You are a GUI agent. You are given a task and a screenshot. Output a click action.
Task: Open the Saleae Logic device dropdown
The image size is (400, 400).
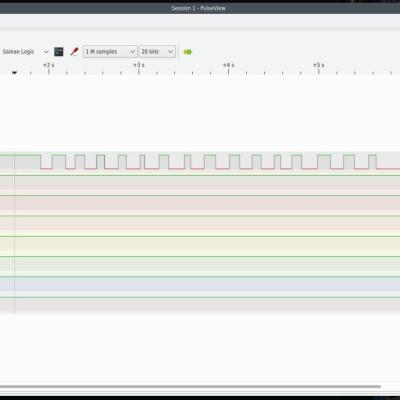click(x=25, y=52)
